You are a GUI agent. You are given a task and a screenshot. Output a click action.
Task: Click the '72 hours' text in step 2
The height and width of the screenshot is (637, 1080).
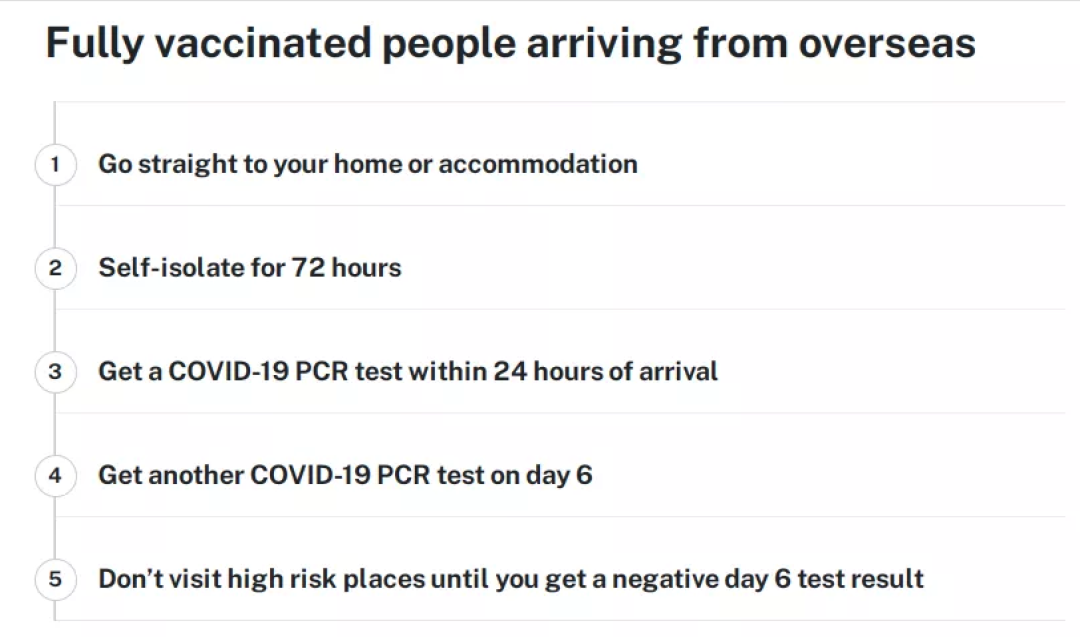click(x=346, y=268)
